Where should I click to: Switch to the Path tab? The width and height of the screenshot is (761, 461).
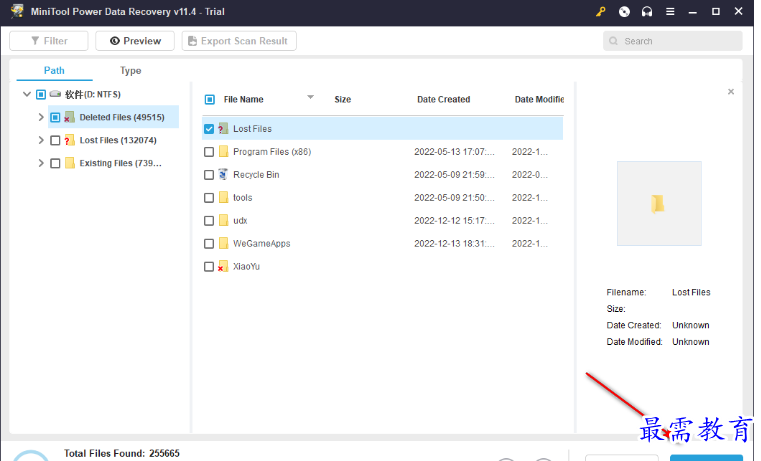[54, 70]
